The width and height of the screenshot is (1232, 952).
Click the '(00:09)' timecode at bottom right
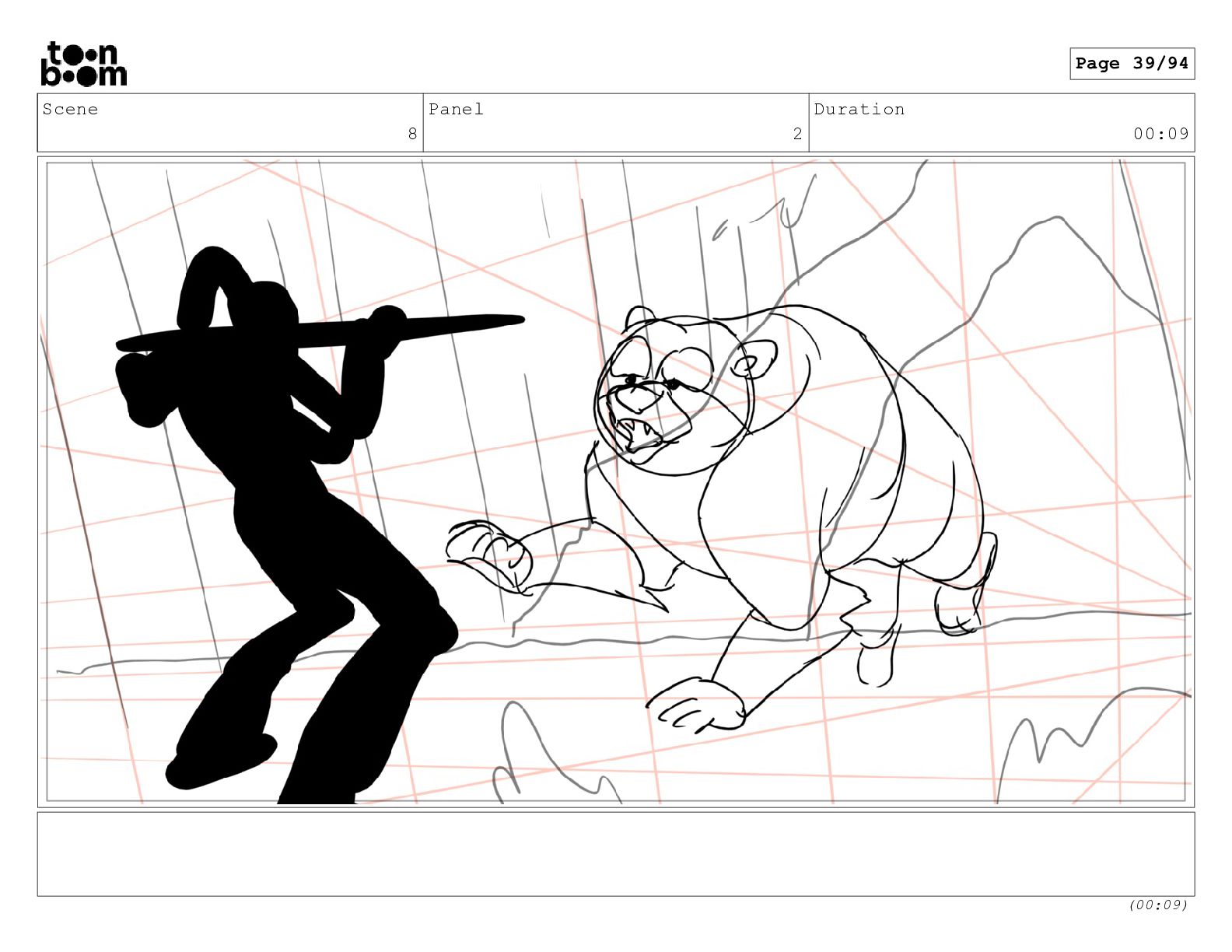tap(1158, 905)
